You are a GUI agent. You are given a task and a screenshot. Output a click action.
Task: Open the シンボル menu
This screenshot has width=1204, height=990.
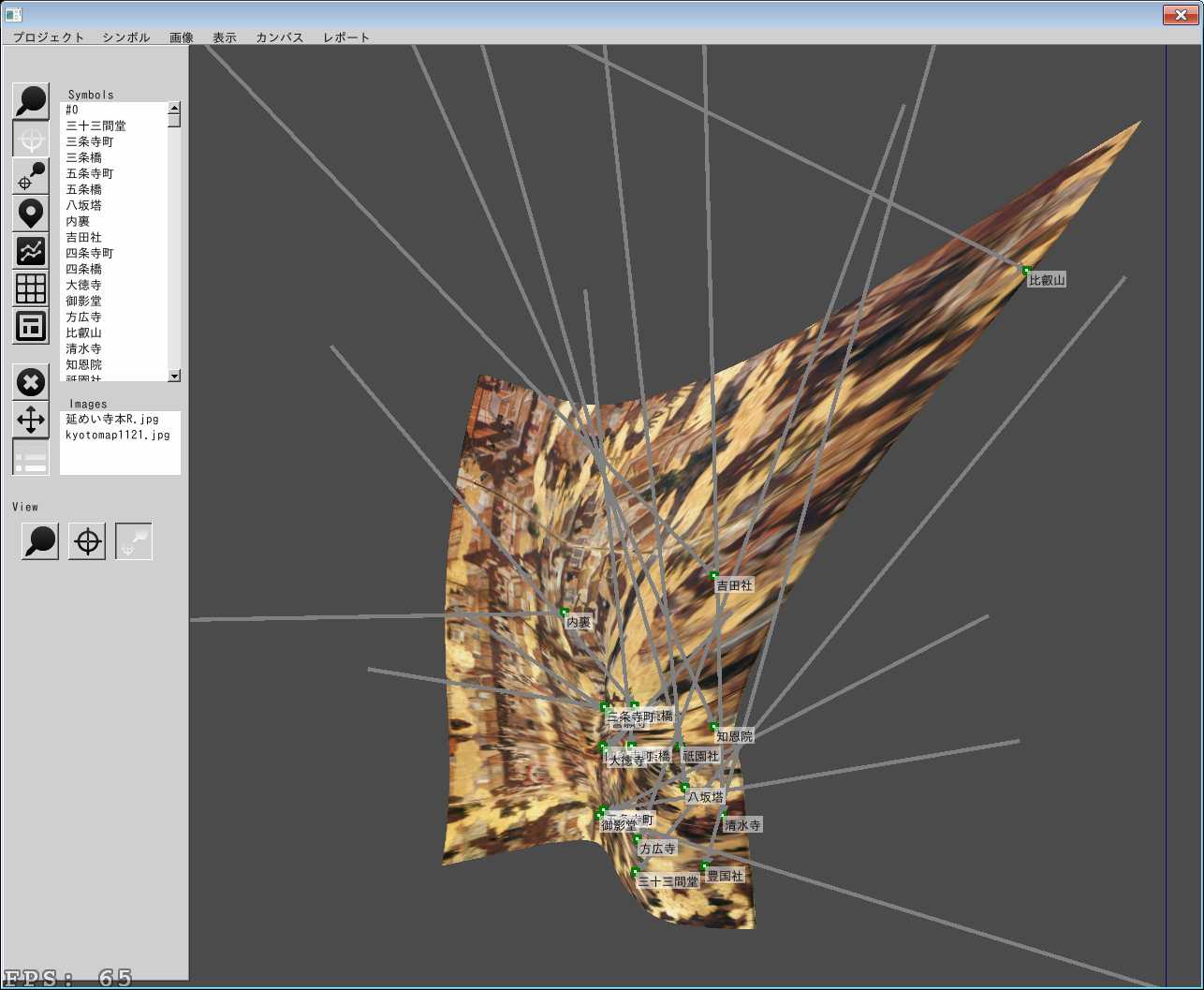126,37
